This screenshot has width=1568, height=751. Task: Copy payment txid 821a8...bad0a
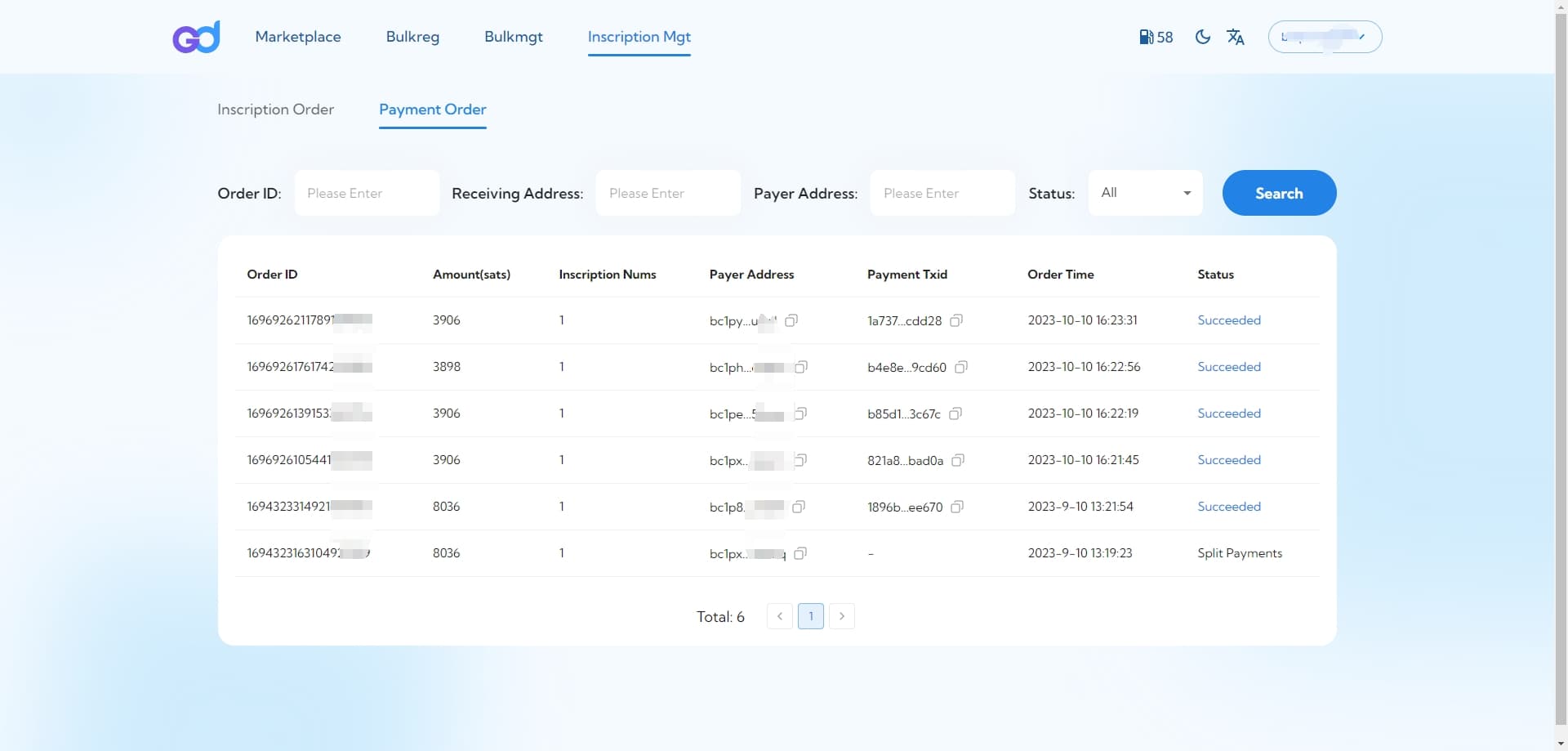click(958, 460)
